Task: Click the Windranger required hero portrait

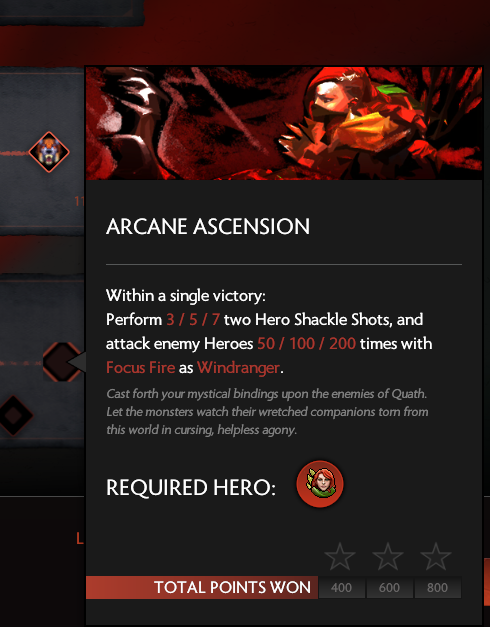Action: click(320, 484)
